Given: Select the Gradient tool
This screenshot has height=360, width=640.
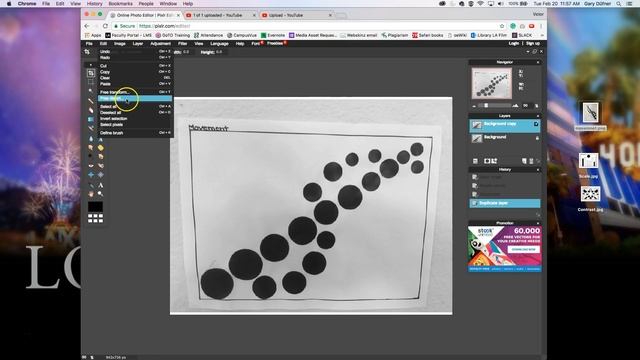Looking at the screenshot, I should pos(91,119).
